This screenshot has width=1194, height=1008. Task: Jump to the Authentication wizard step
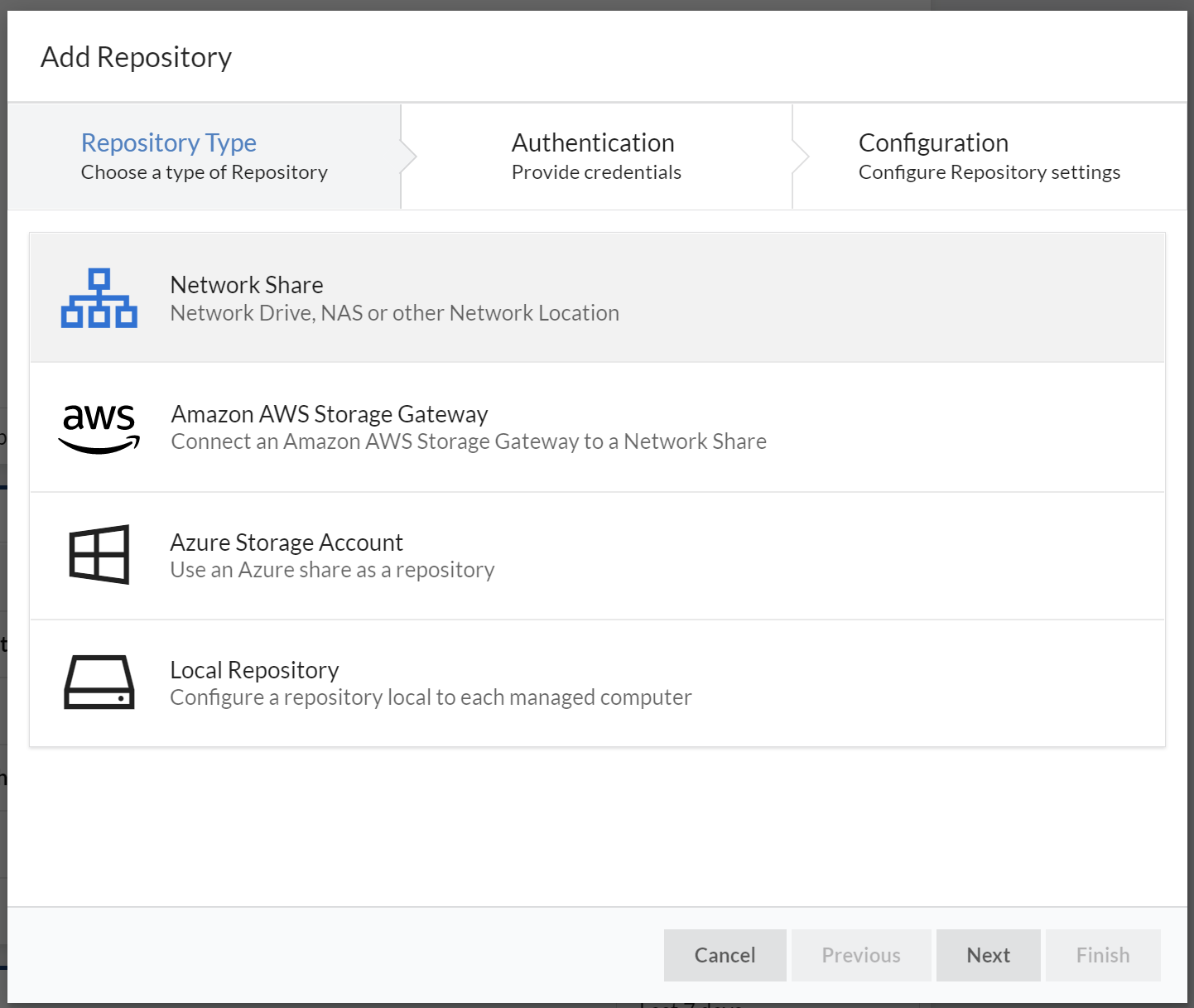coord(592,143)
